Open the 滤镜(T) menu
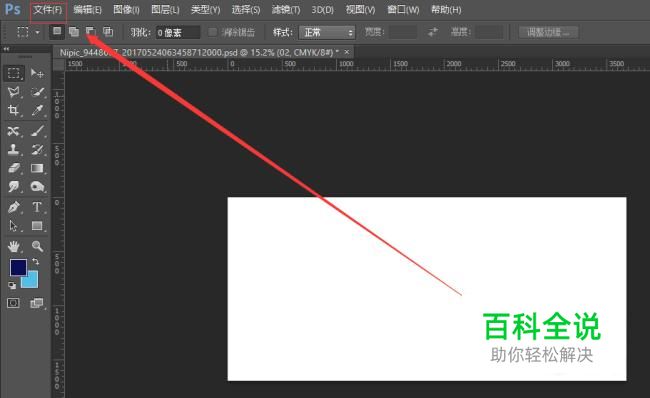650x398 pixels. pyautogui.click(x=286, y=10)
